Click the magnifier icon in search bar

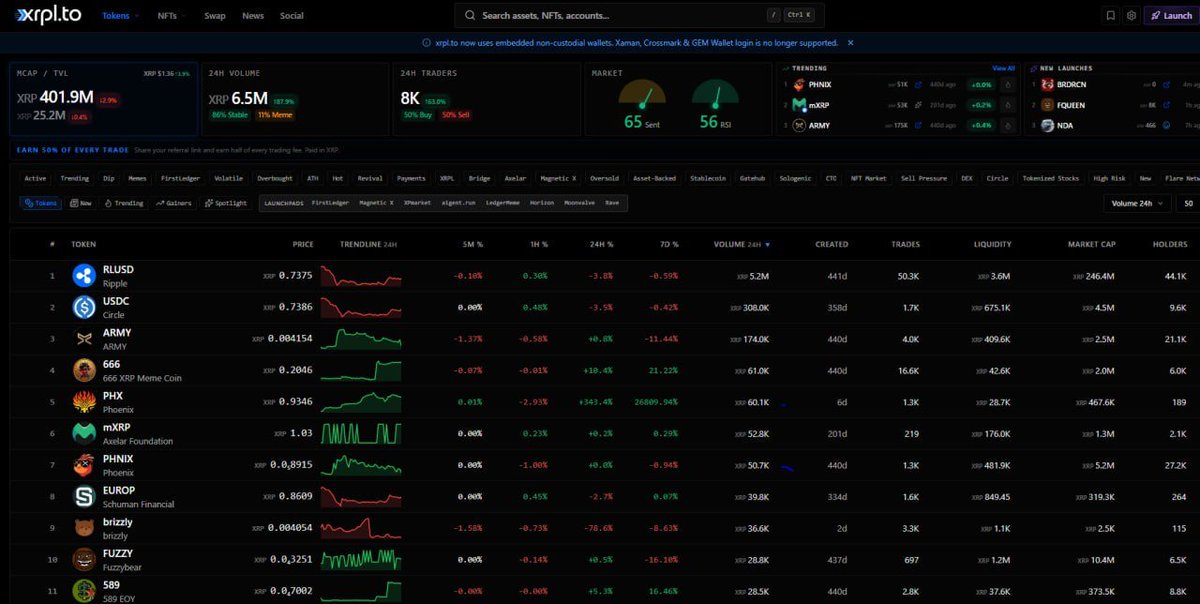click(470, 16)
